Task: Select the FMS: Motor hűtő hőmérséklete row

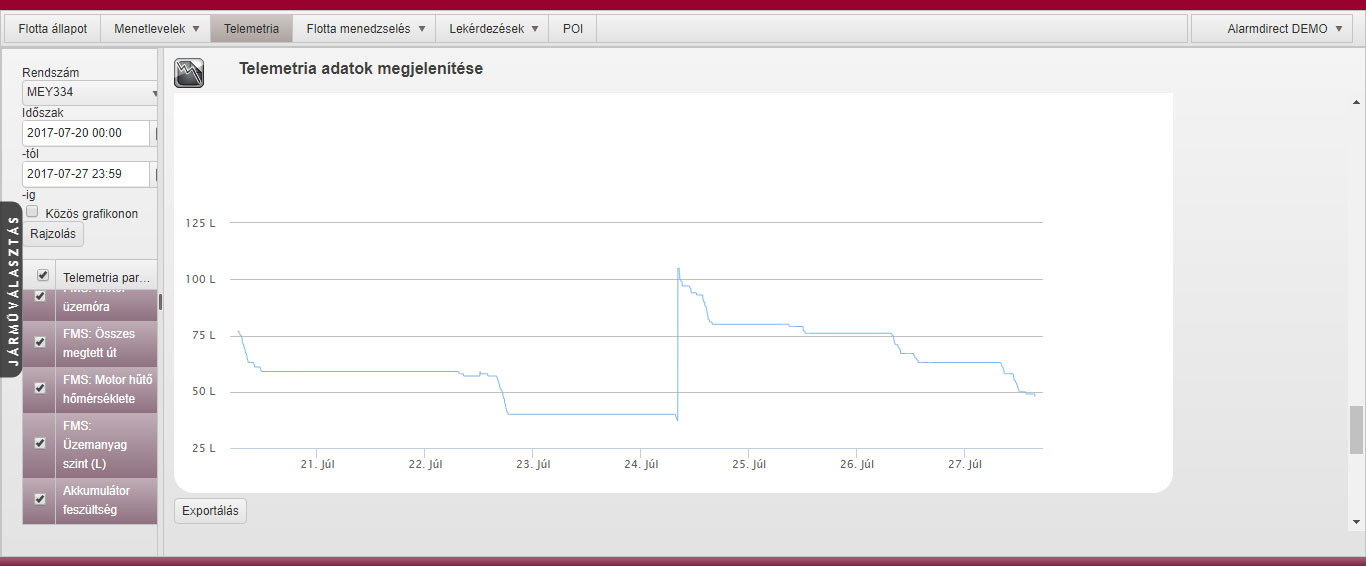Action: (90, 389)
